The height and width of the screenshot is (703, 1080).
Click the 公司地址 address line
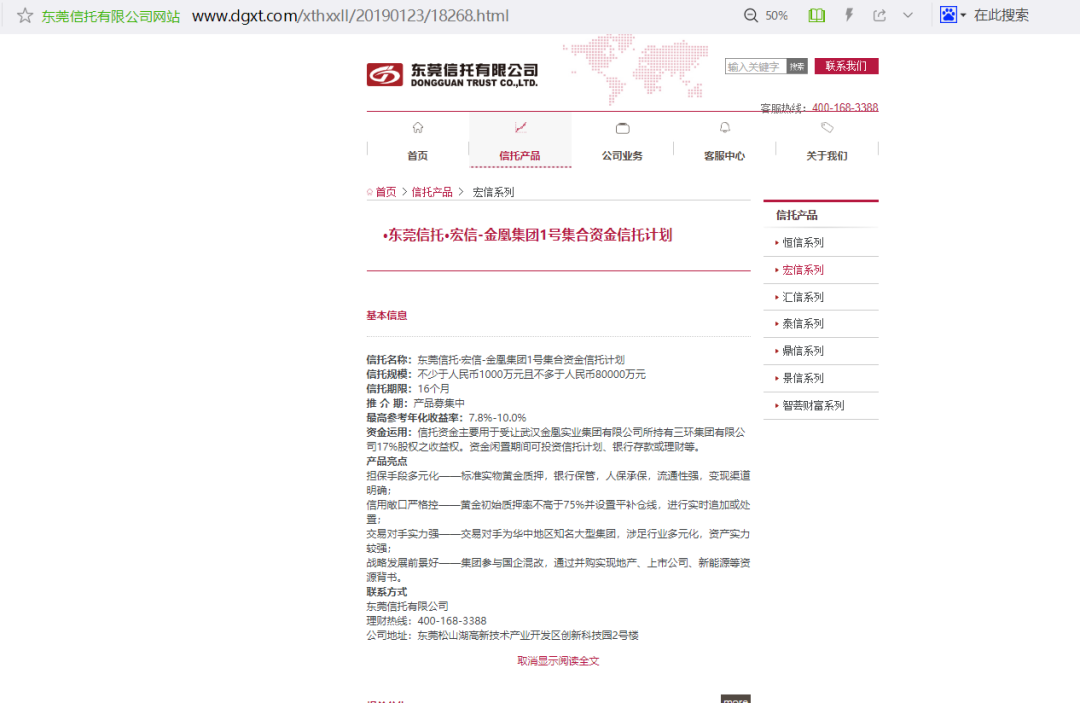click(x=503, y=636)
